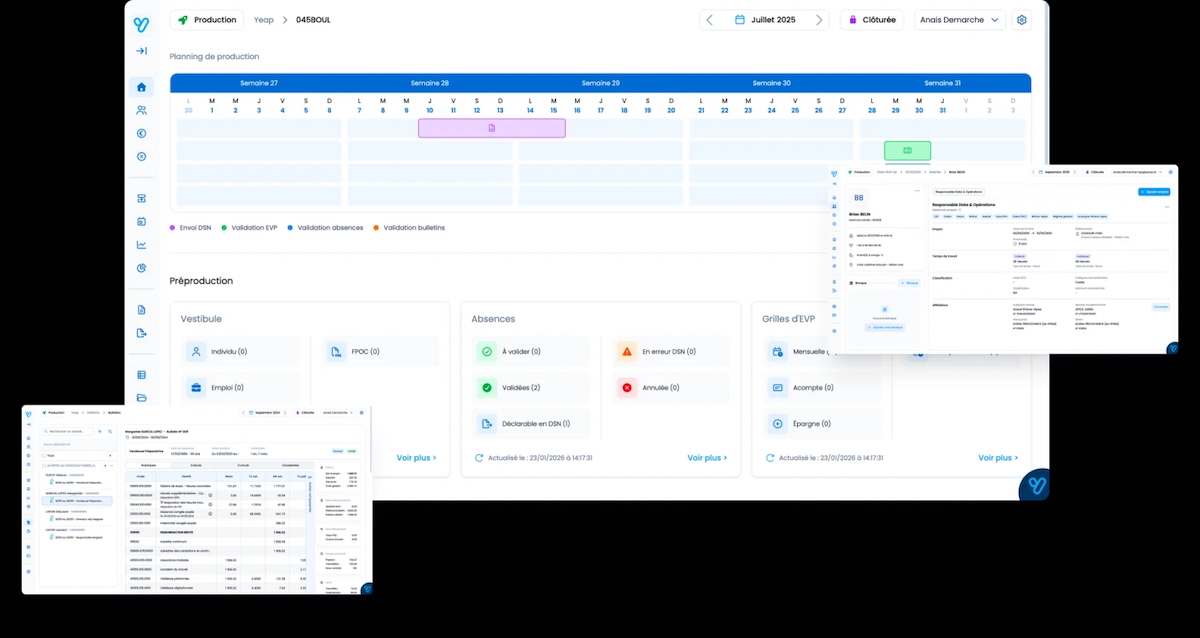Open the Home icon in main sidebar
This screenshot has width=1200, height=638.
[x=141, y=87]
